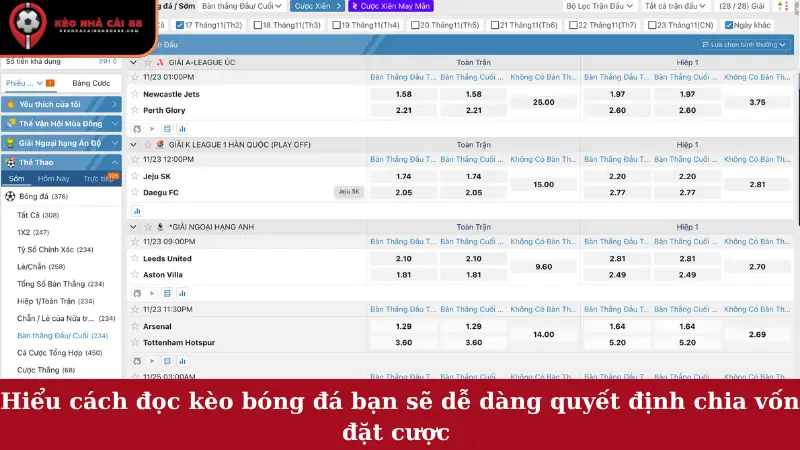
Task: Click the clock icon under Perth Glory
Action: tap(137, 129)
